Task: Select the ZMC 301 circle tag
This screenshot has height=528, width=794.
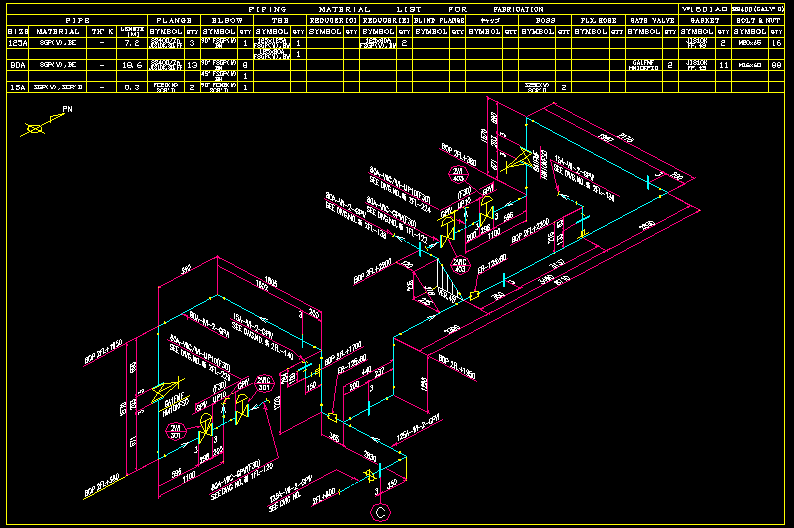Action: click(265, 384)
